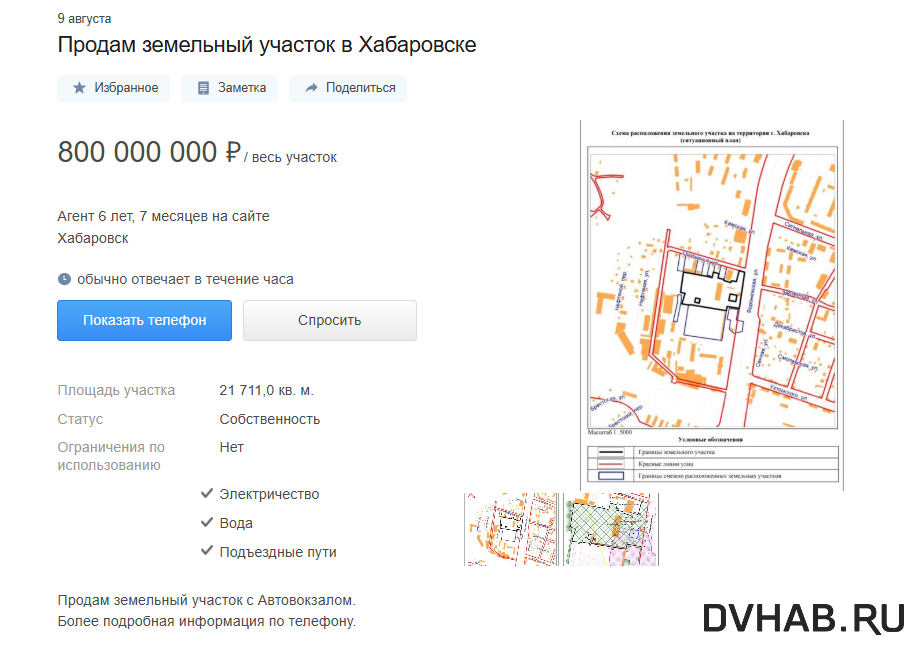Click the share arrow icon on Поделиться
Image resolution: width=914 pixels, height=645 pixels.
click(310, 88)
